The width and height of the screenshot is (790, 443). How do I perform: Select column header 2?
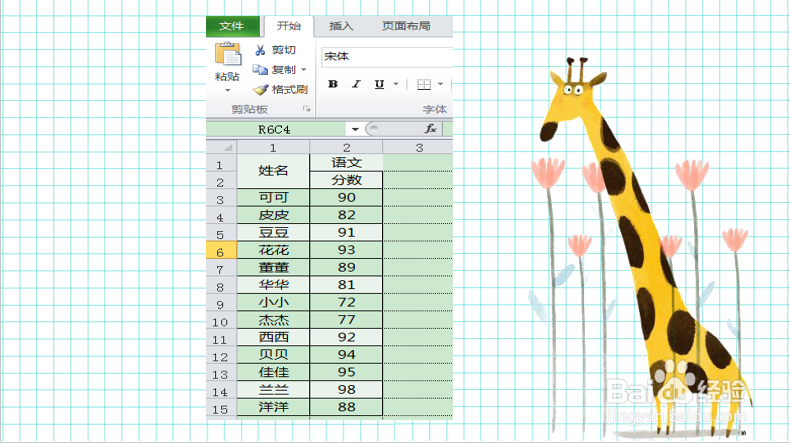pyautogui.click(x=347, y=148)
